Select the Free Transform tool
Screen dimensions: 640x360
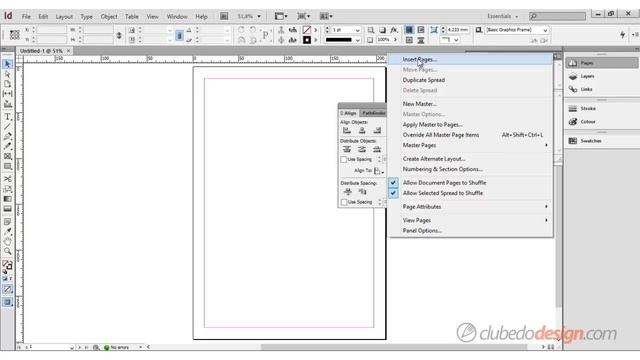(7, 189)
